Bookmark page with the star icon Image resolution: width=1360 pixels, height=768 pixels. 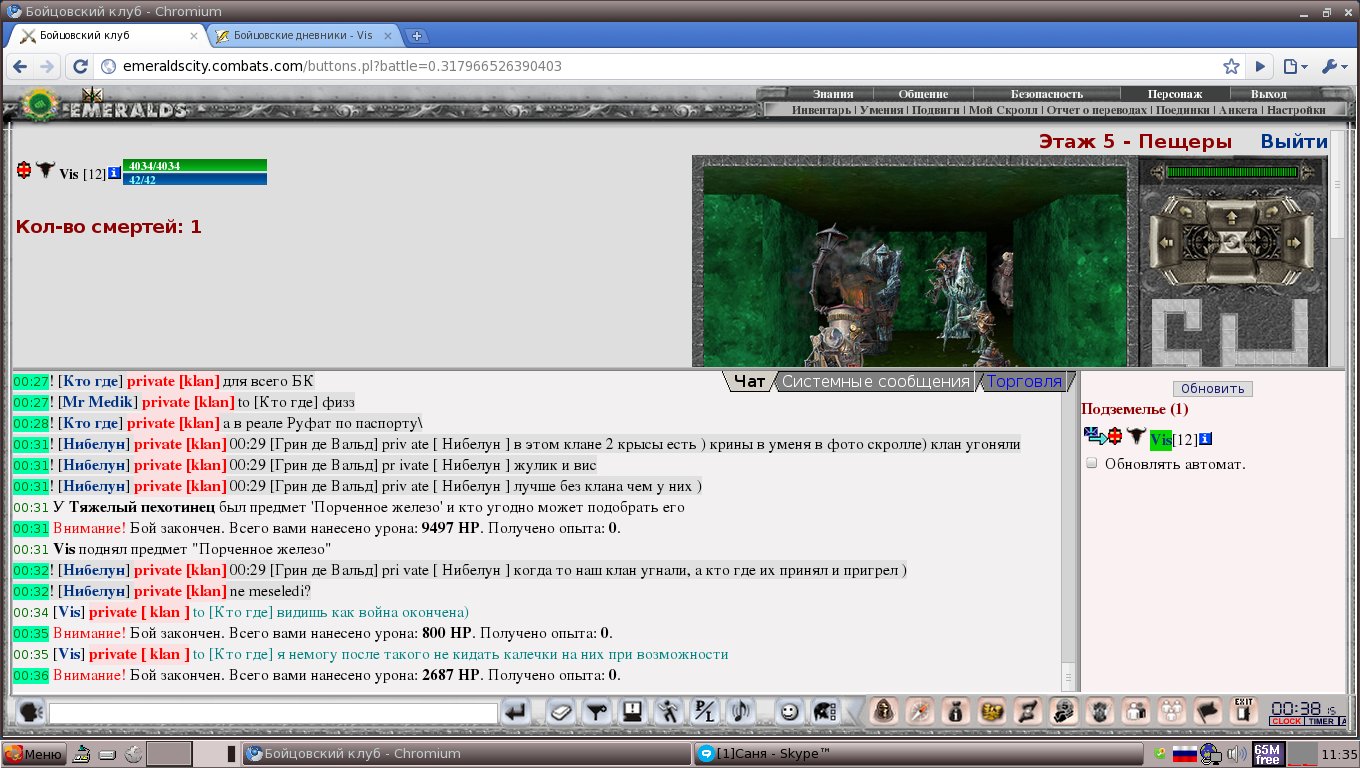click(1231, 67)
